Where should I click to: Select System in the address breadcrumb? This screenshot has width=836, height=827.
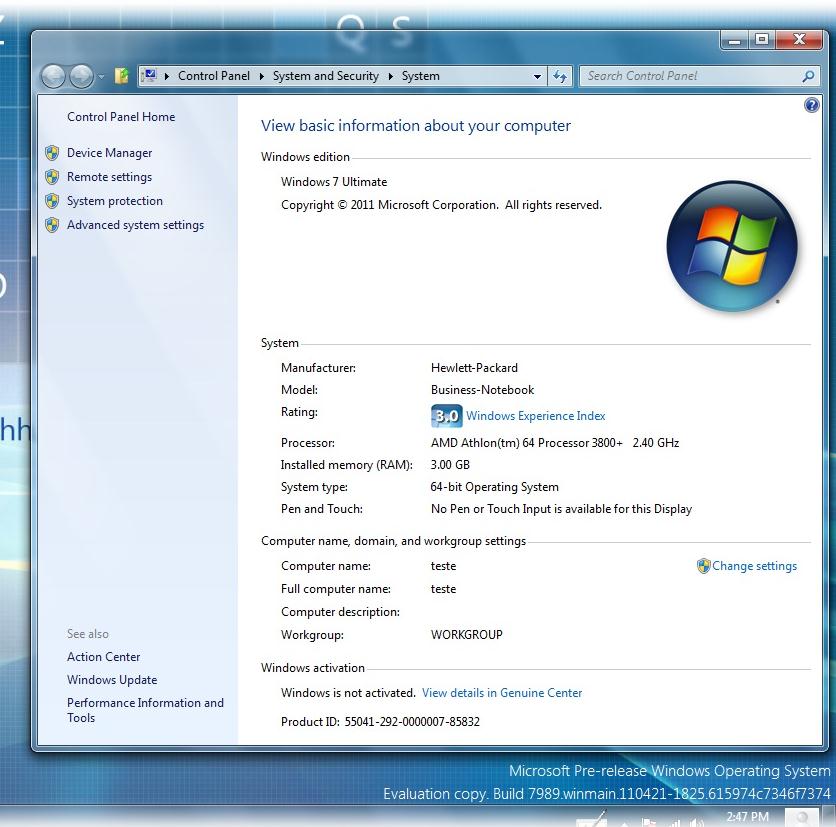421,76
